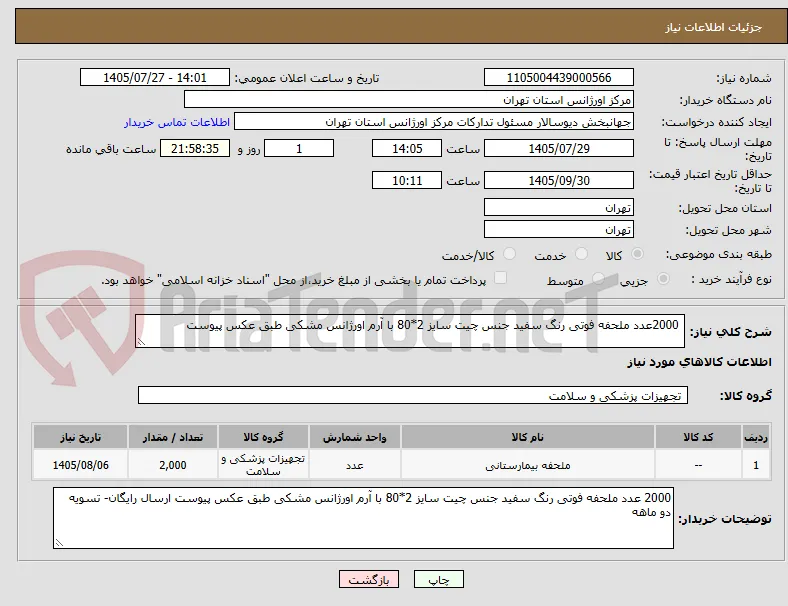Click the گروه کالا field تجهیزات پزشکی و سلامت
The height and width of the screenshot is (606, 788).
click(413, 395)
